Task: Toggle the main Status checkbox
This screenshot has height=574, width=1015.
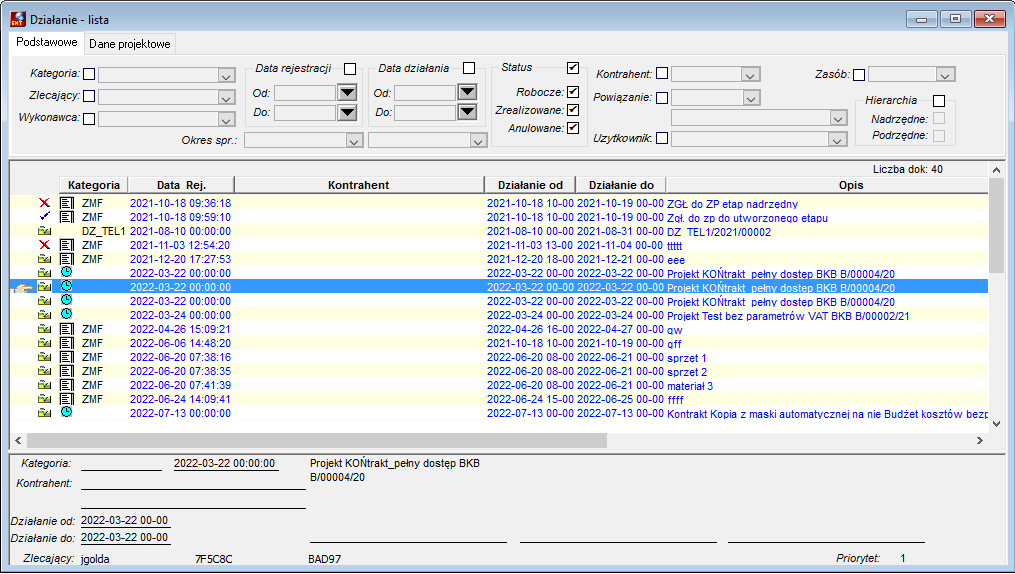Action: (x=573, y=67)
